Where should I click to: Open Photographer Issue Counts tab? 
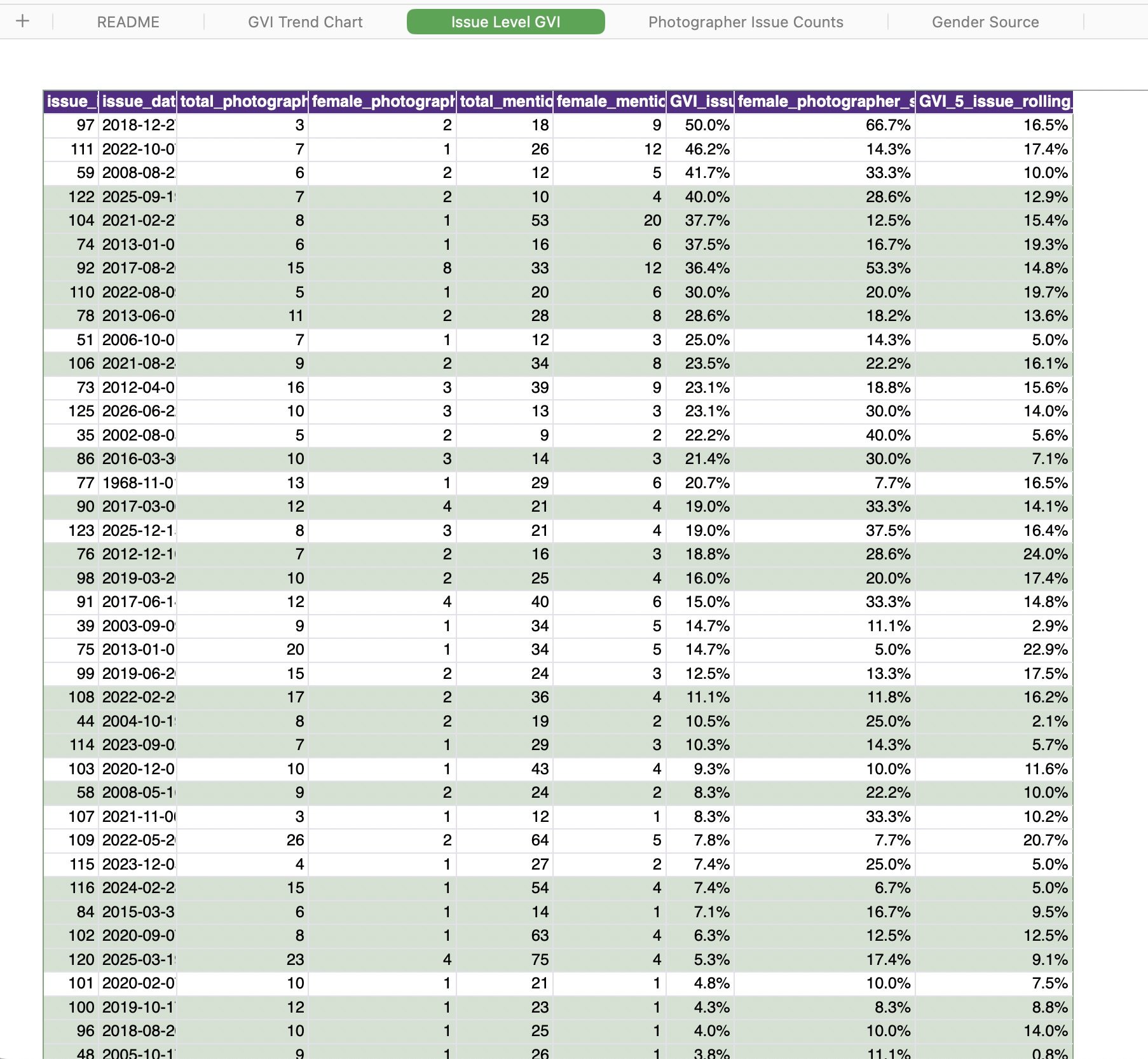[746, 22]
